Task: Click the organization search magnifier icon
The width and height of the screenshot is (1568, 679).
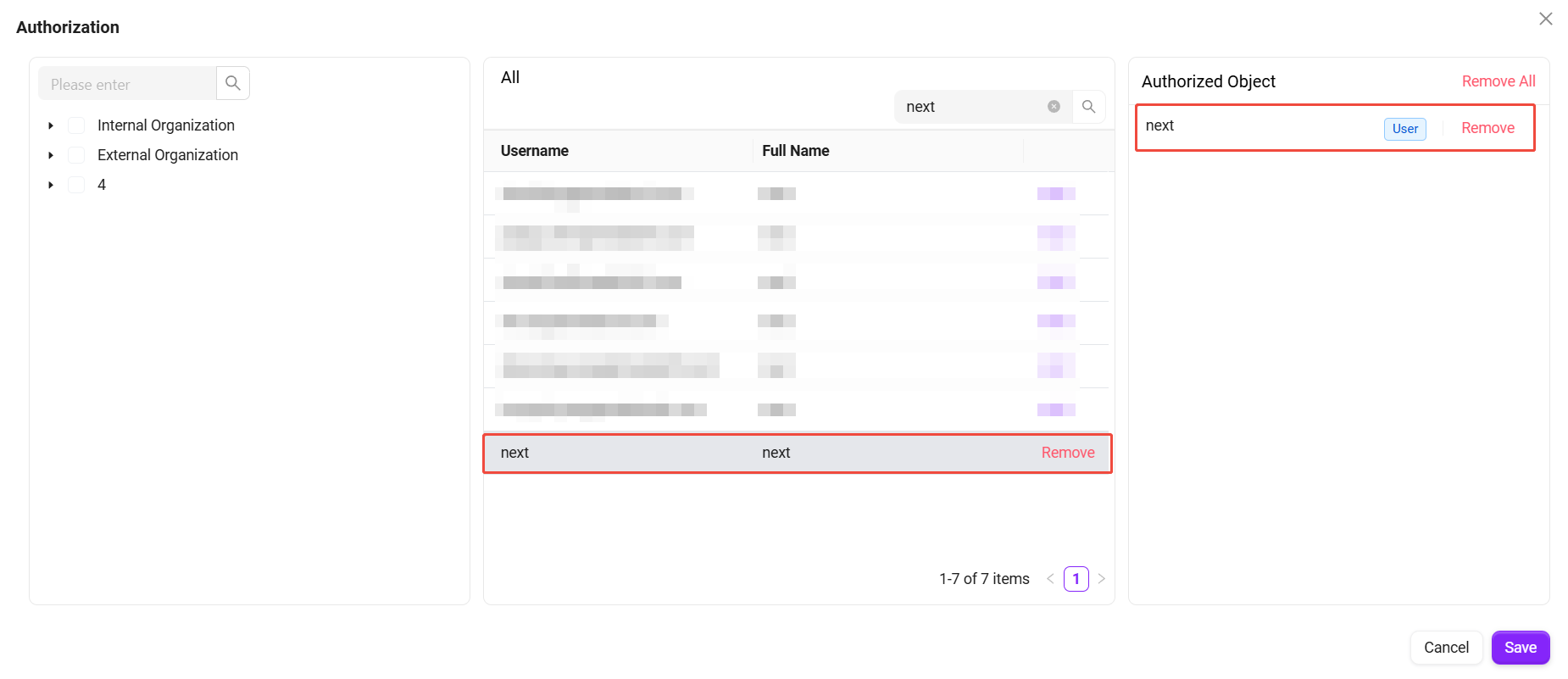Action: coord(233,83)
